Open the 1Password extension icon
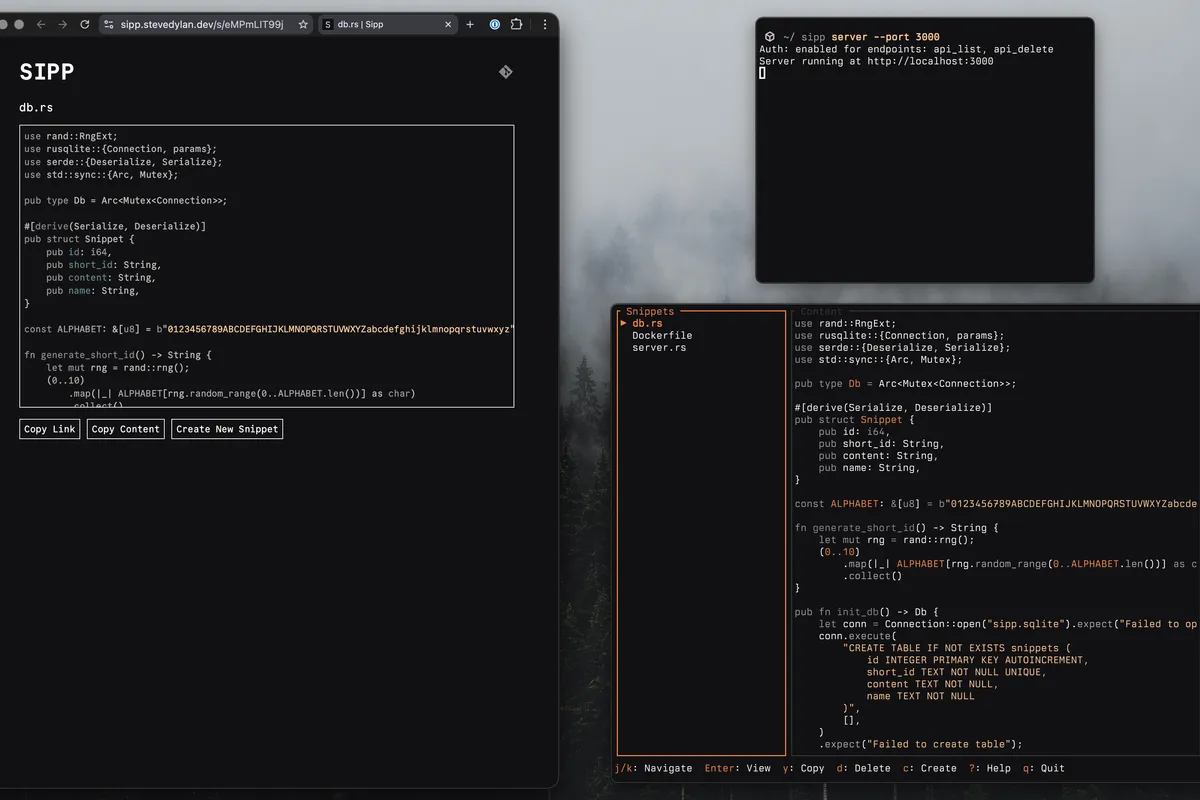This screenshot has height=800, width=1200. click(x=495, y=24)
